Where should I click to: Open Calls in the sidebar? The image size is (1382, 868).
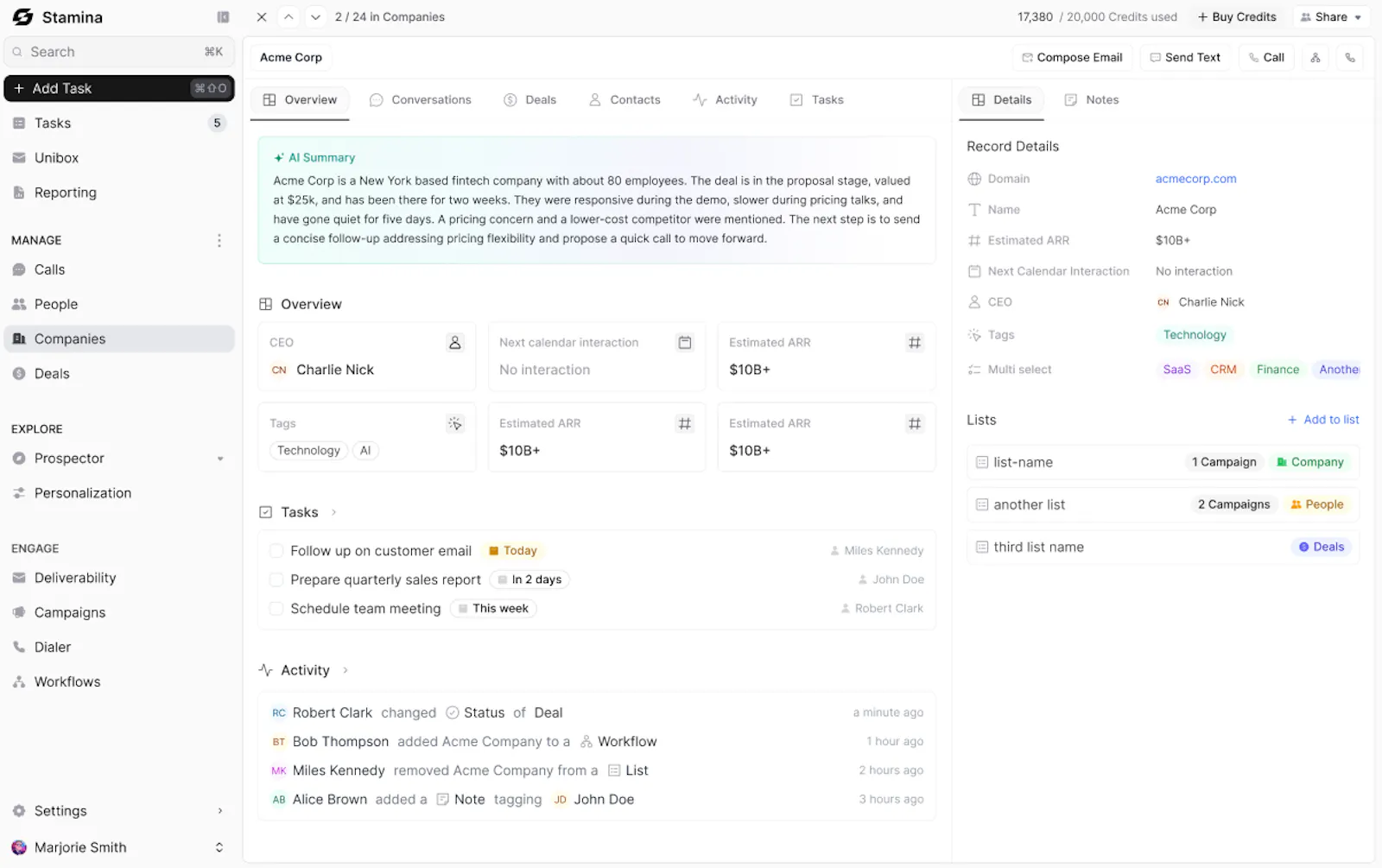pyautogui.click(x=119, y=269)
